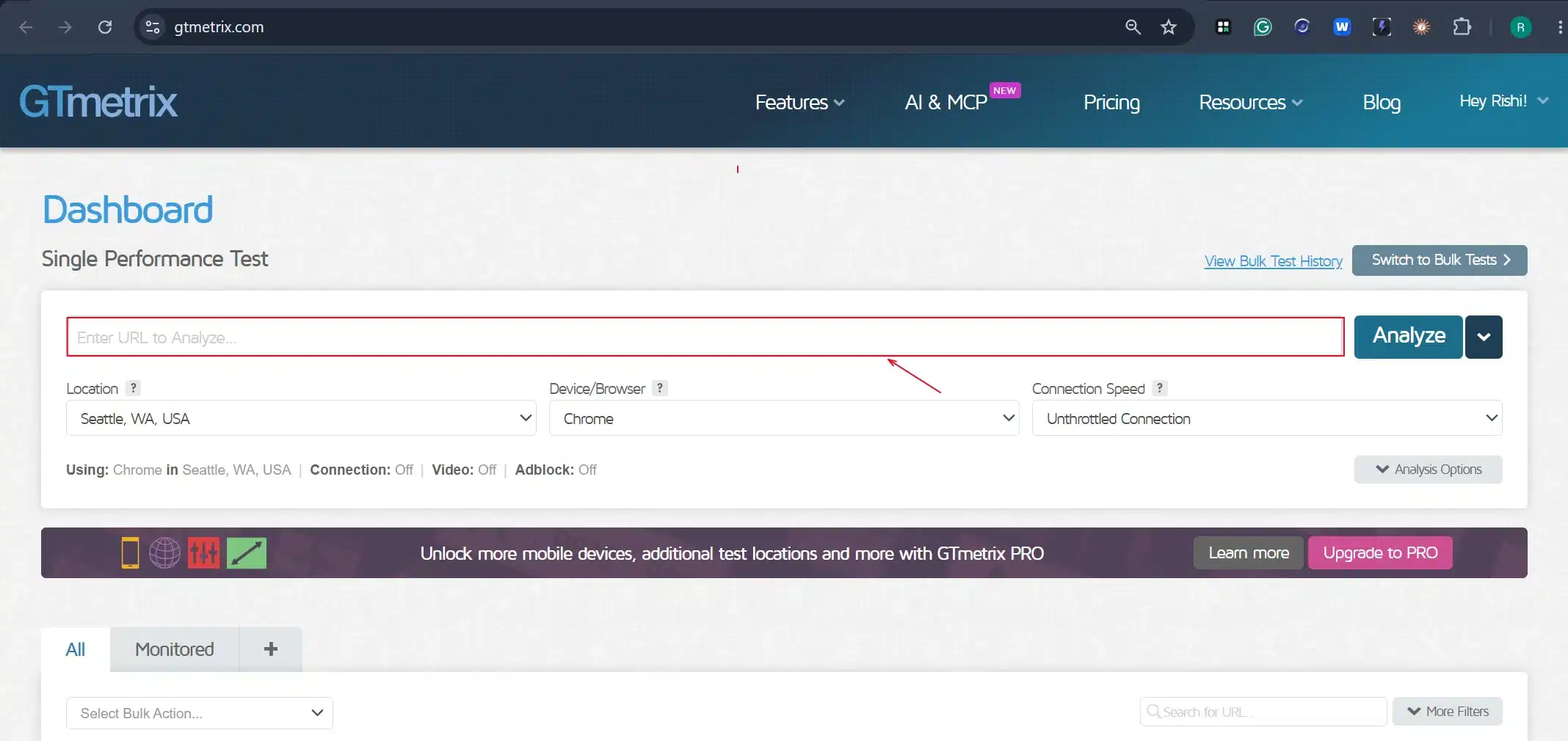Open the dropdown arrow beside Analyze
The width and height of the screenshot is (1568, 741).
point(1484,337)
